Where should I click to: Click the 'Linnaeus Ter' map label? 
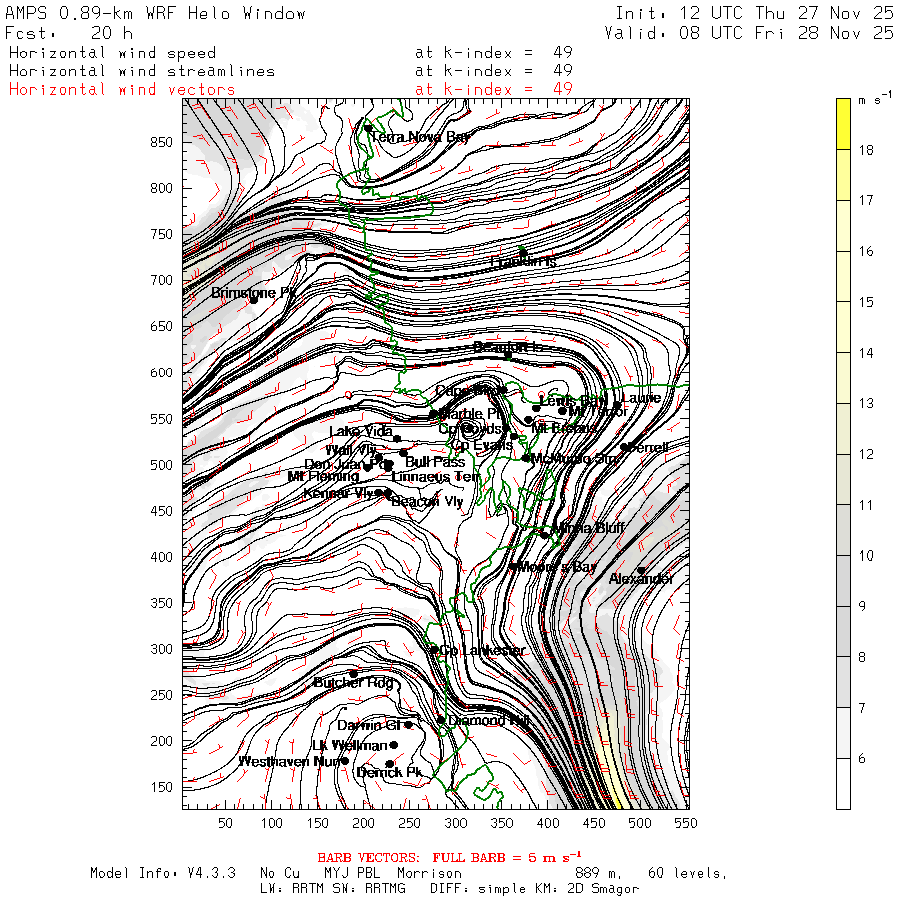pos(436,476)
